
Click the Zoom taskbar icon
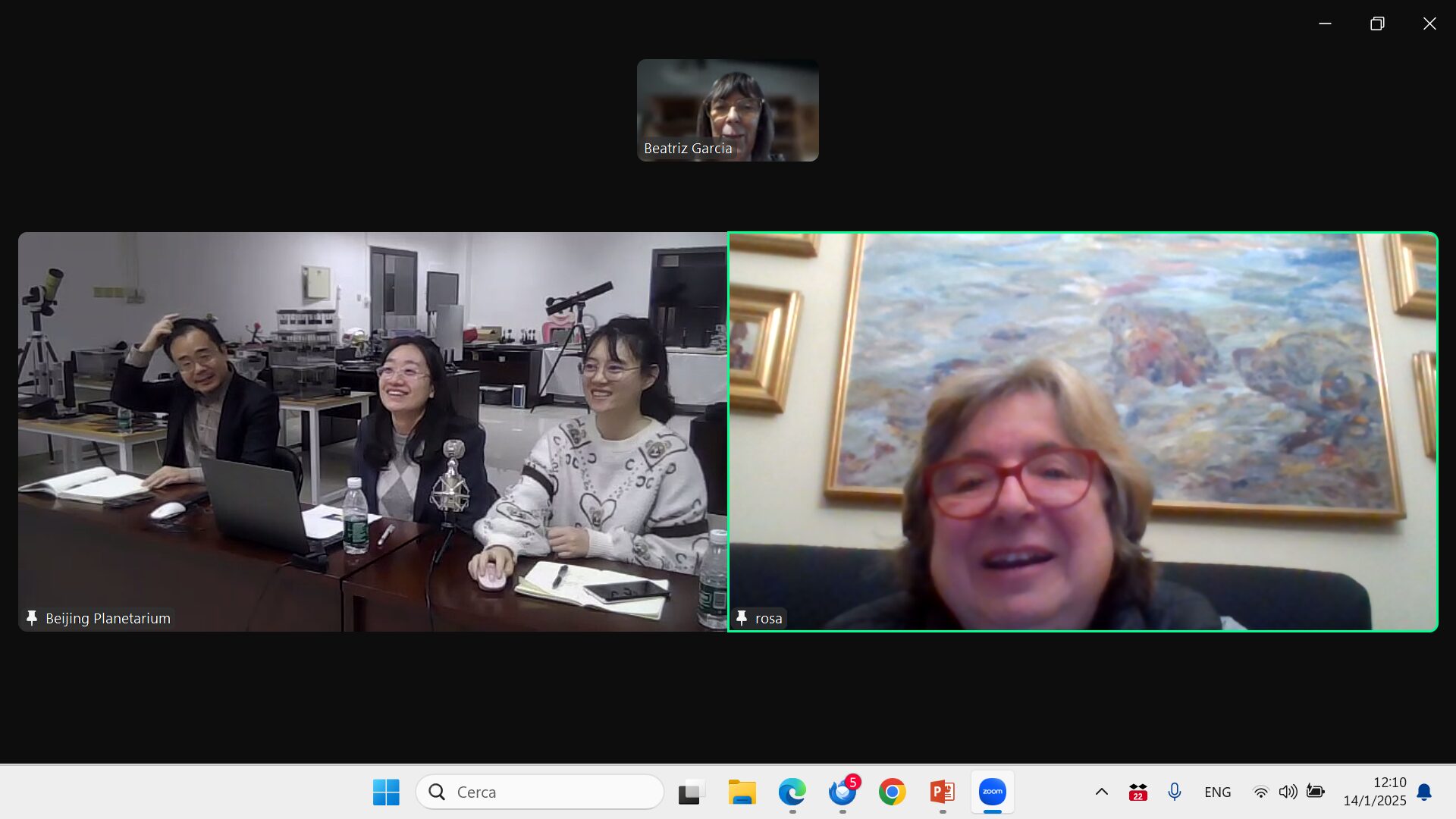coord(993,792)
